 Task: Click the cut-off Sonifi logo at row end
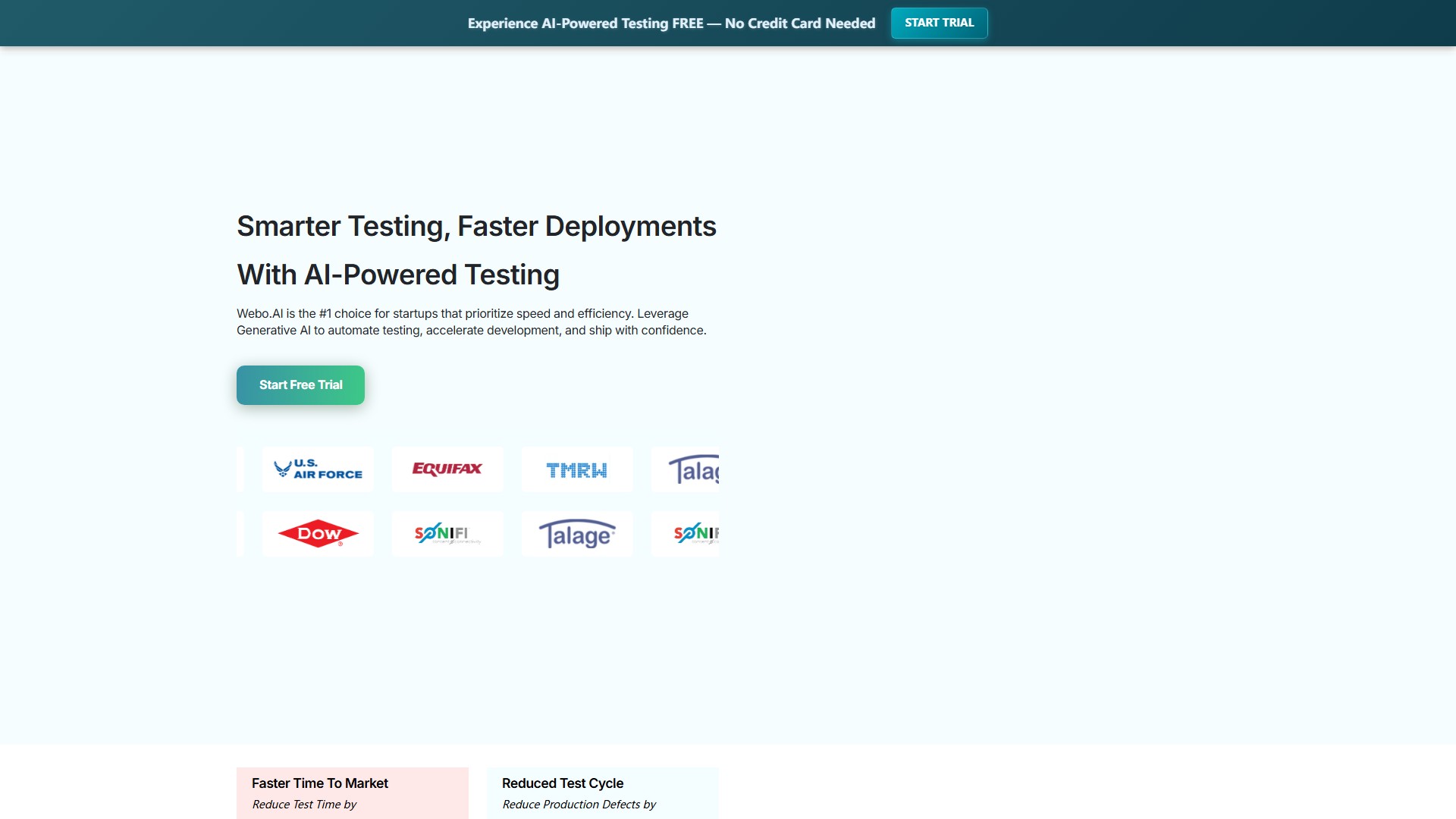(690, 534)
